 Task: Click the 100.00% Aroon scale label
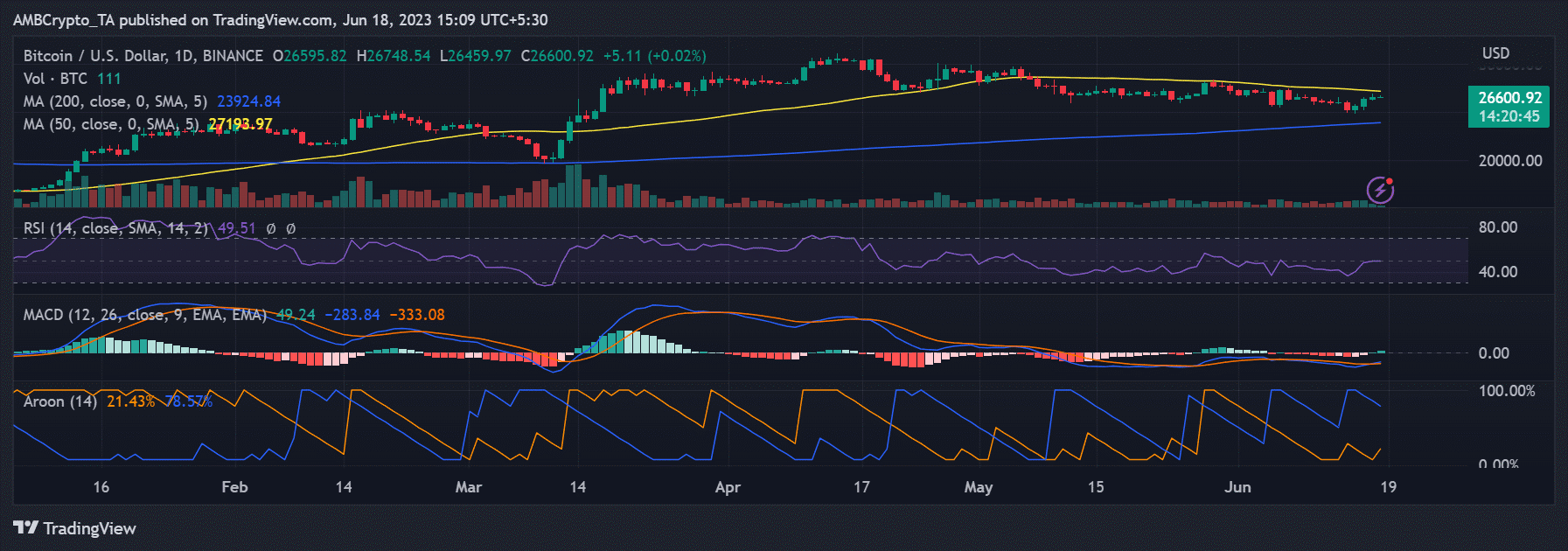pyautogui.click(x=1507, y=391)
